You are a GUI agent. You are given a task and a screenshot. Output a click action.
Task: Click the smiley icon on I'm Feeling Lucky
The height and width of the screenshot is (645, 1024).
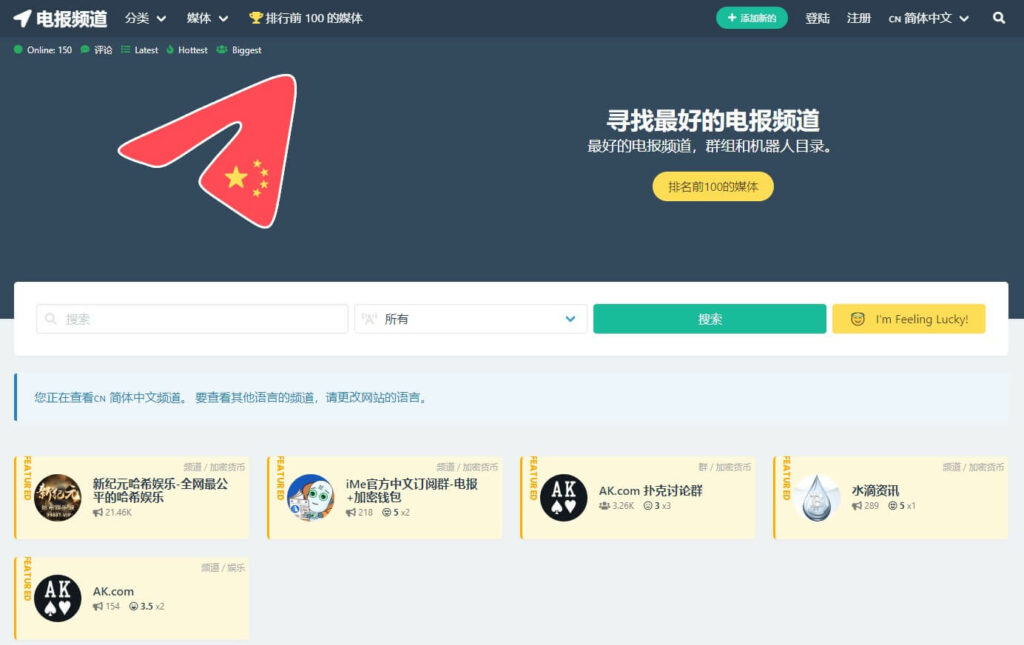[x=857, y=319]
